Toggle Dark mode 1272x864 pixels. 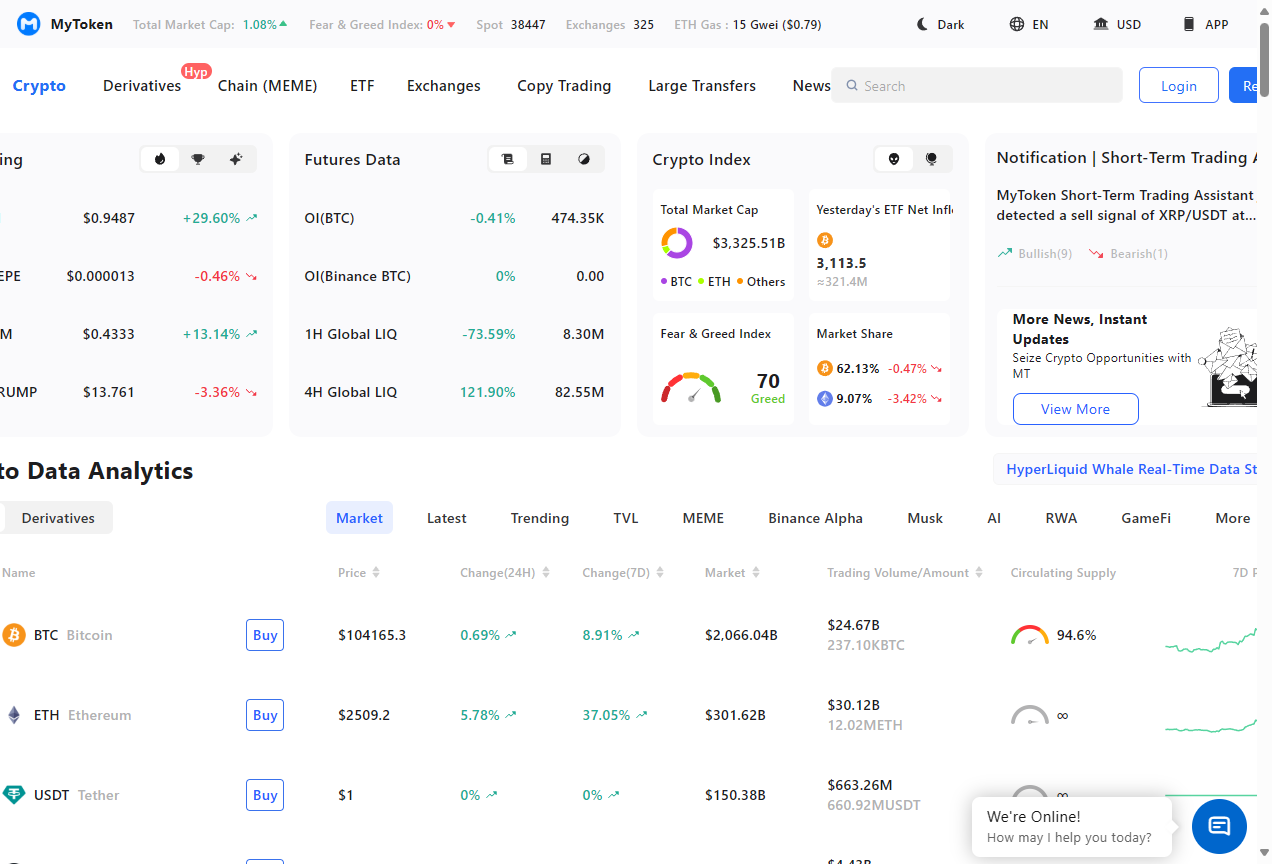[938, 24]
